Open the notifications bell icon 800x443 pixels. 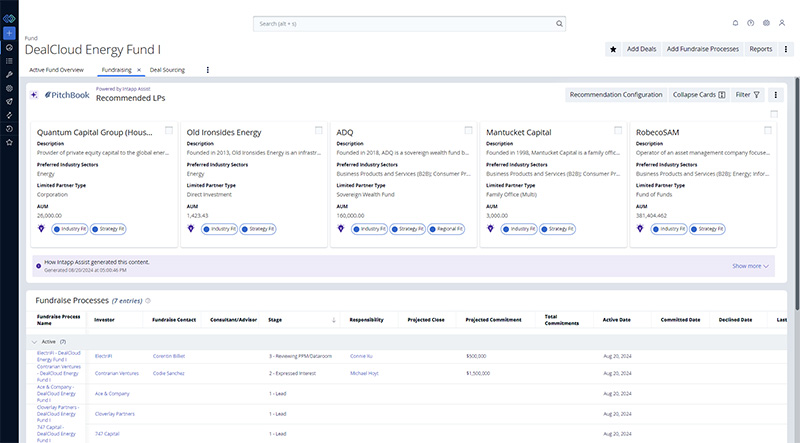pos(735,23)
